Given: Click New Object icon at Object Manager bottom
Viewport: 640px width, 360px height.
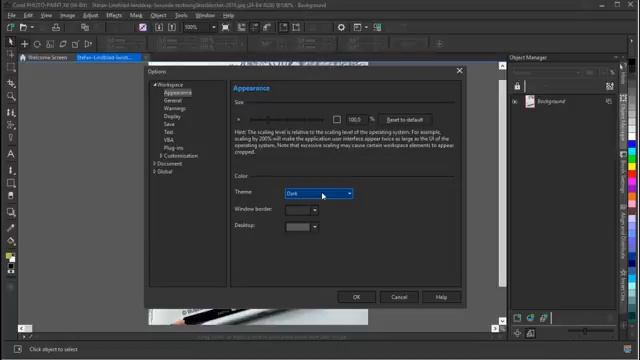Looking at the screenshot, I should (517, 318).
